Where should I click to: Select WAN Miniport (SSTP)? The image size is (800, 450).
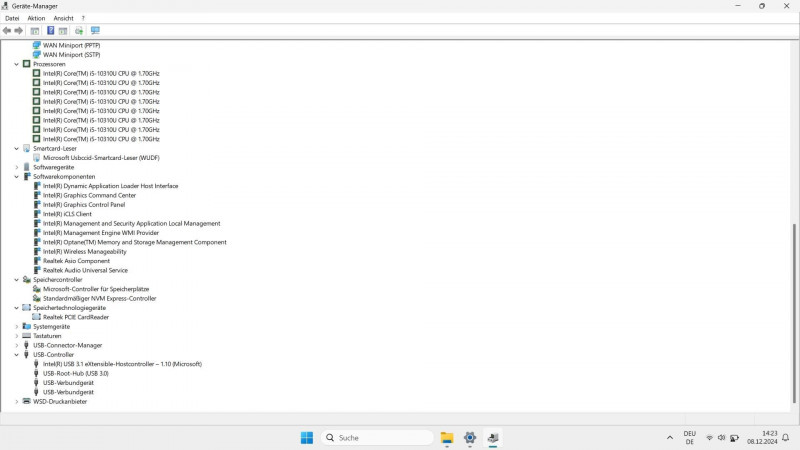(71, 55)
